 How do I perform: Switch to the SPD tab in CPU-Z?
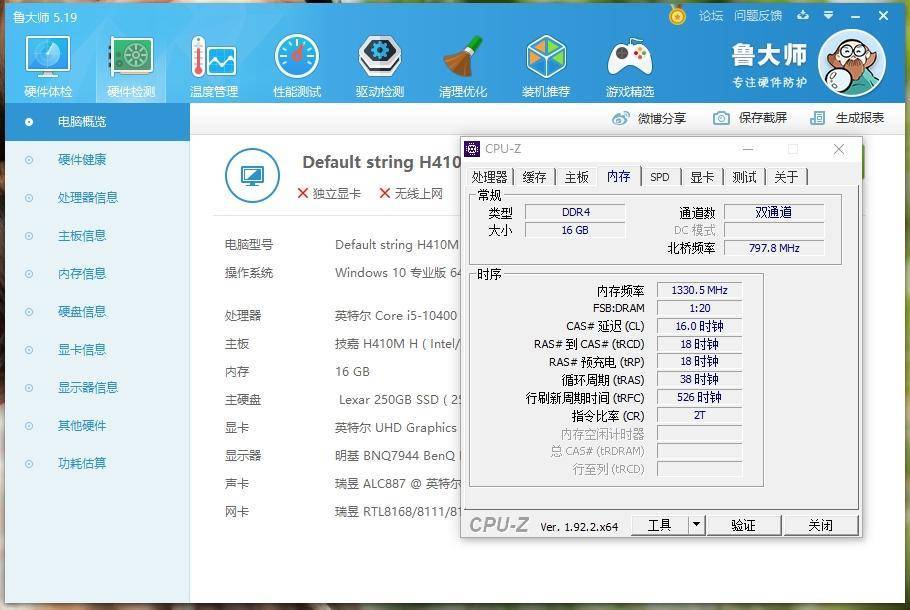(x=659, y=177)
